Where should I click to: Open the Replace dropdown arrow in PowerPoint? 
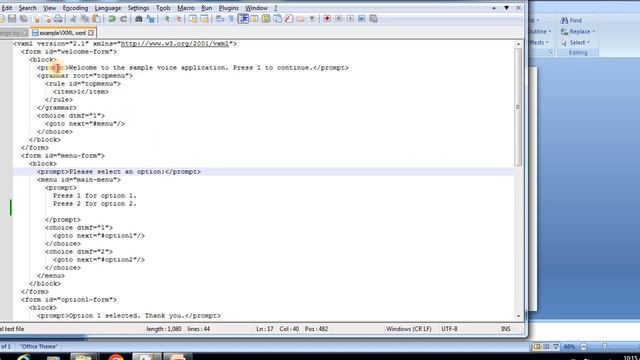593,31
